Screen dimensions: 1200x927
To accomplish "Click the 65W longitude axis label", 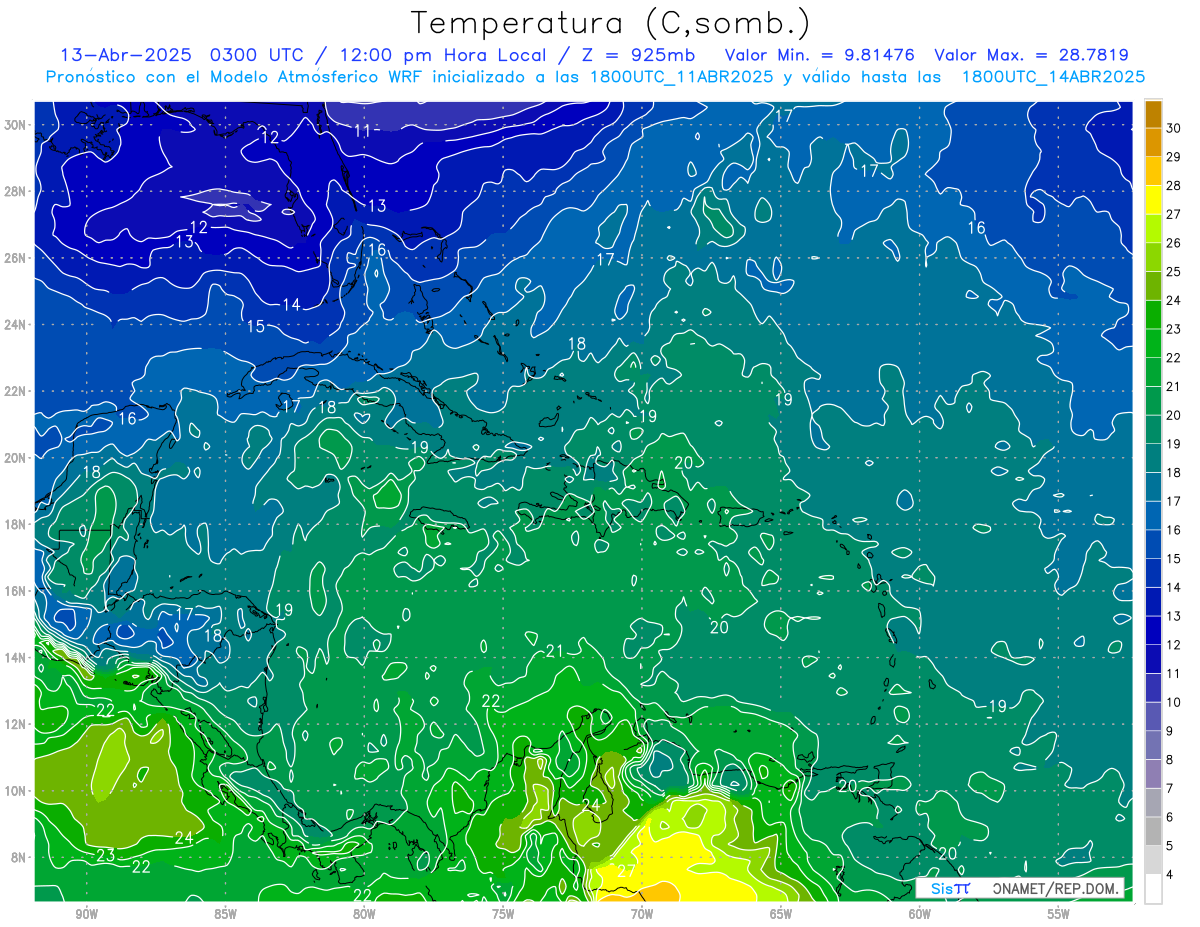I will [x=781, y=914].
